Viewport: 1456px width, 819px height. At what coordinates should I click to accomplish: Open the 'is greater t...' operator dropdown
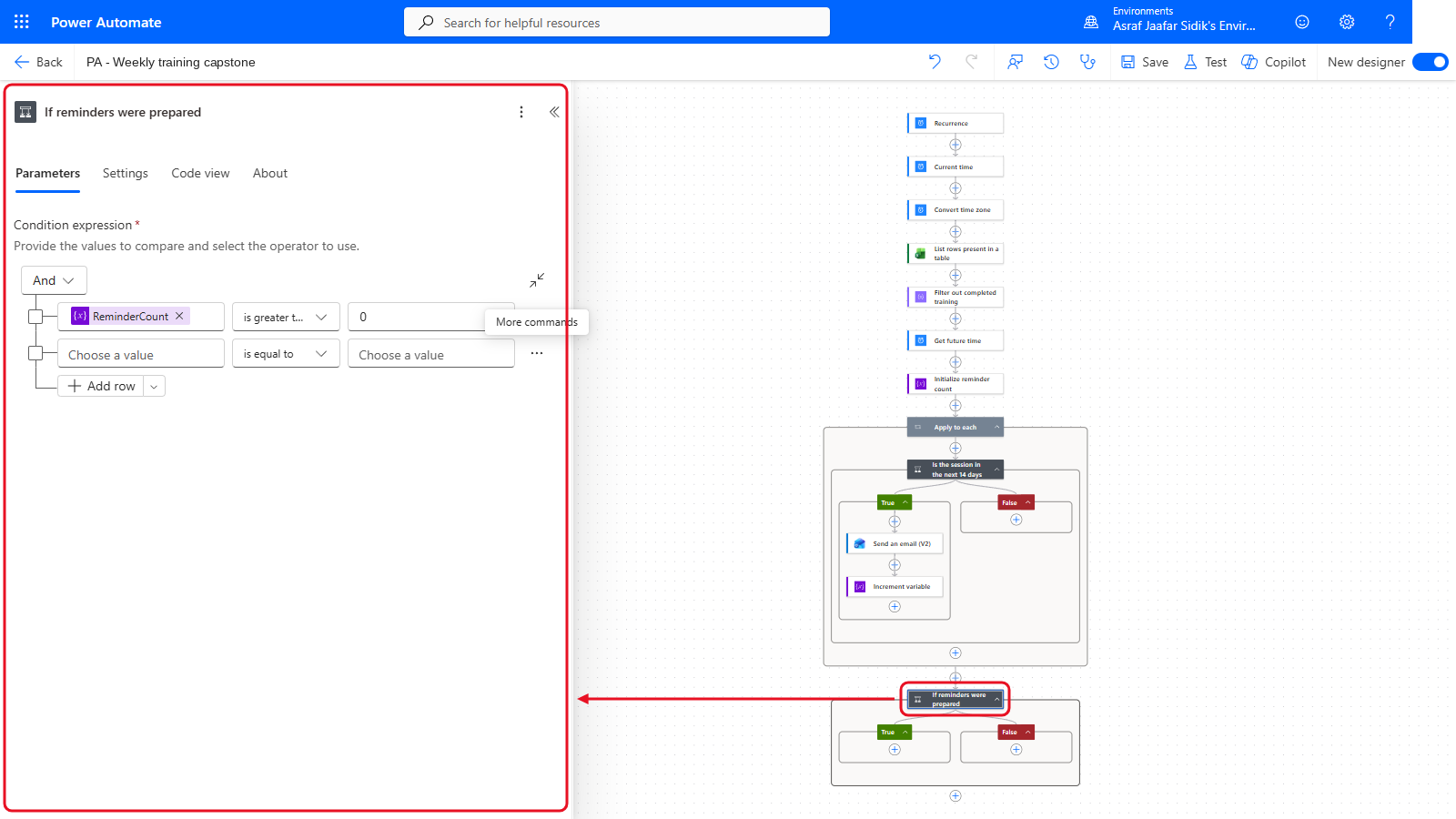click(x=286, y=317)
